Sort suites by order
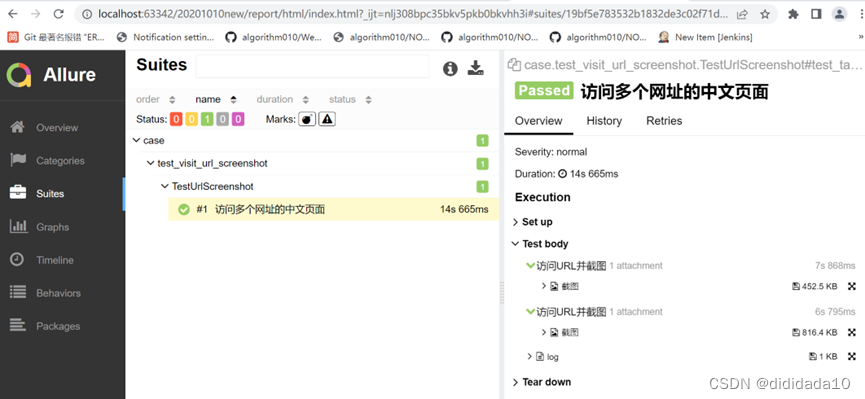This screenshot has width=865, height=399. (x=156, y=100)
